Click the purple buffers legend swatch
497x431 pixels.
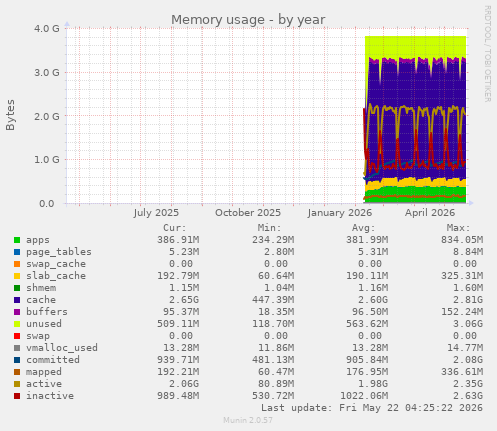17,312
